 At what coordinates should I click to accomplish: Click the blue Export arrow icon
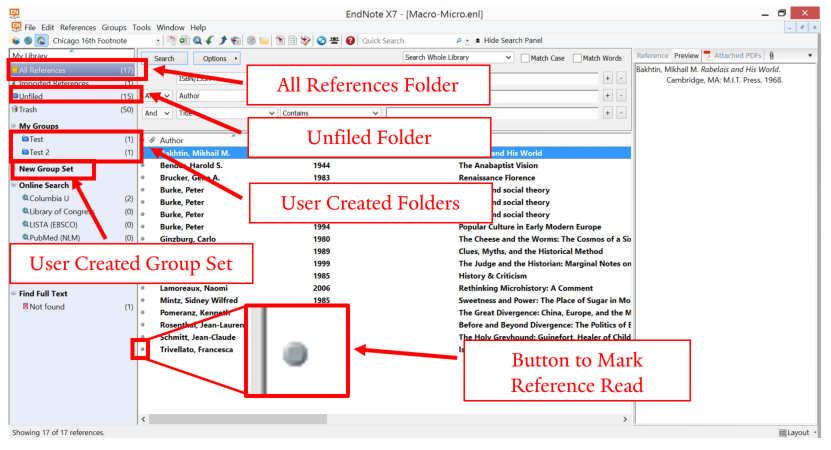(x=223, y=41)
